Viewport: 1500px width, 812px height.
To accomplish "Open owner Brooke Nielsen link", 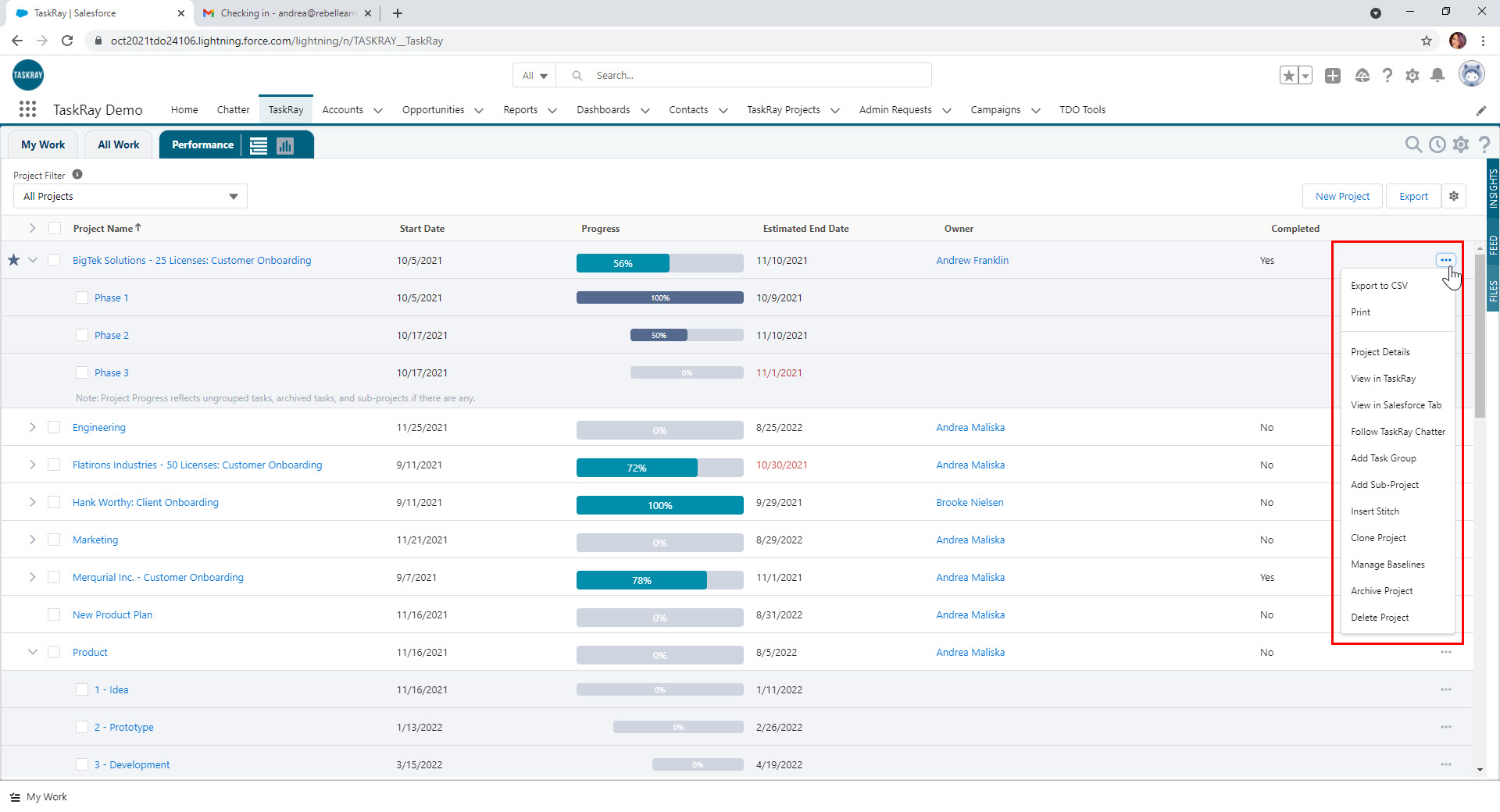I will click(x=970, y=502).
